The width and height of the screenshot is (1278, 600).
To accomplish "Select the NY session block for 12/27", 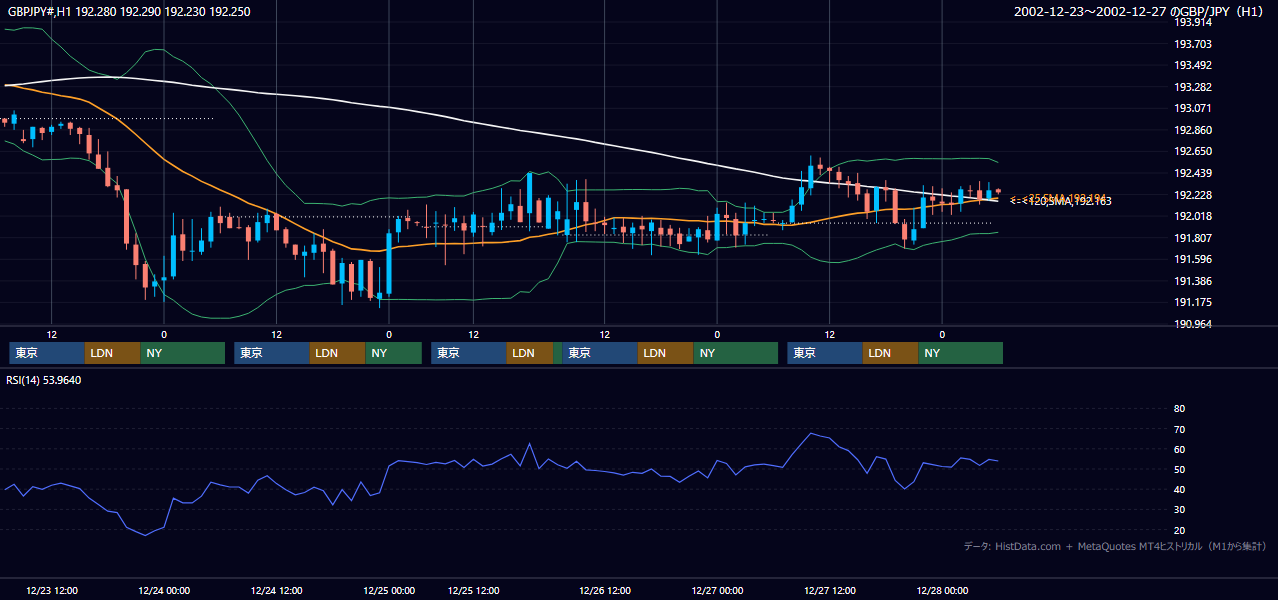I will point(960,353).
